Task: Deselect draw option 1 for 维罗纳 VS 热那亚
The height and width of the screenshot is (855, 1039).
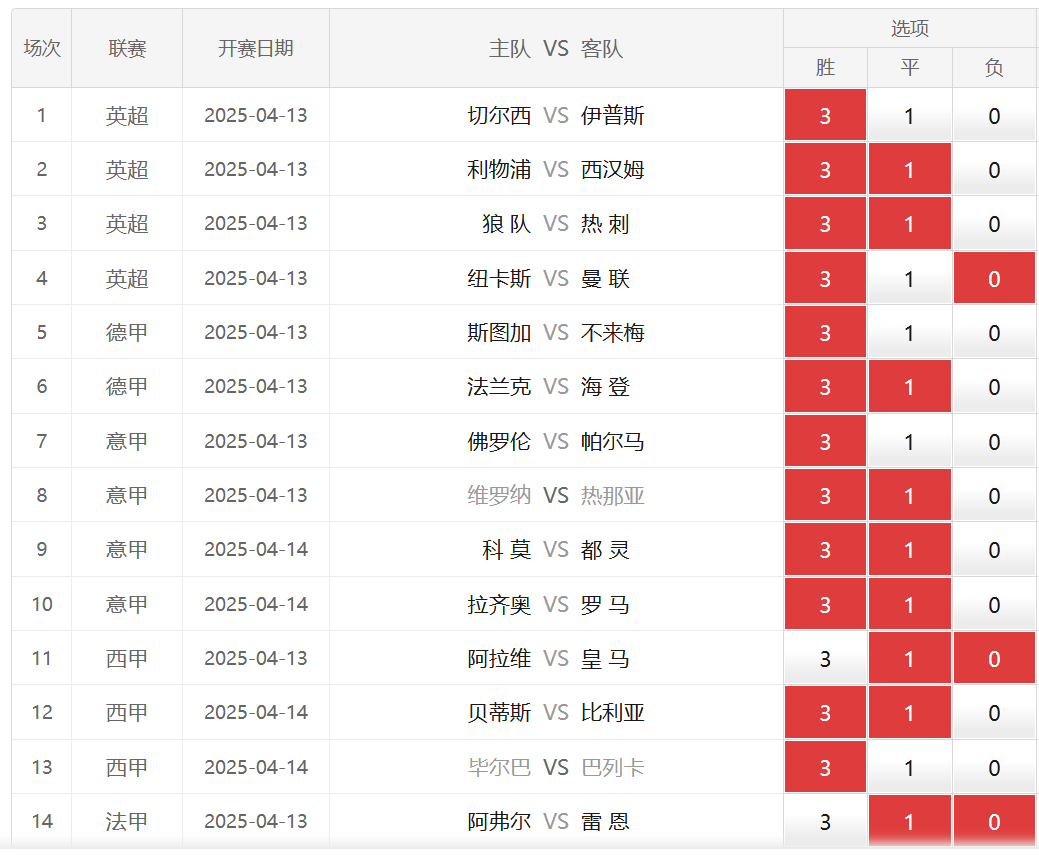Action: [x=909, y=496]
